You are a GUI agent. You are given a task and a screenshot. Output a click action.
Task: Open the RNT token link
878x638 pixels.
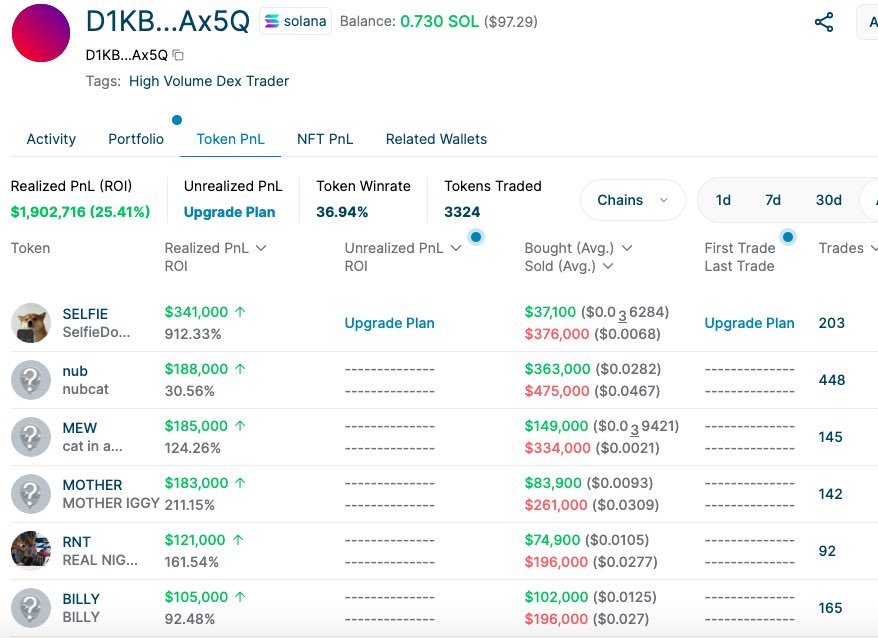[x=76, y=542]
